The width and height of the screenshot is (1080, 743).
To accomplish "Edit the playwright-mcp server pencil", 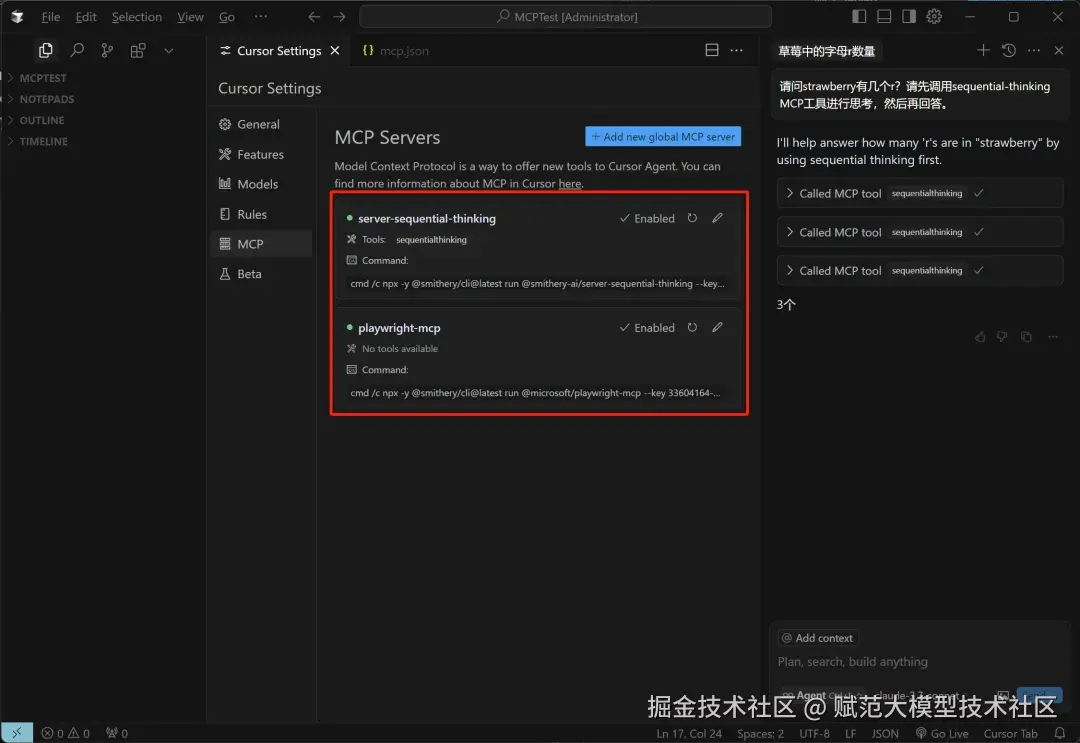I will pyautogui.click(x=717, y=327).
